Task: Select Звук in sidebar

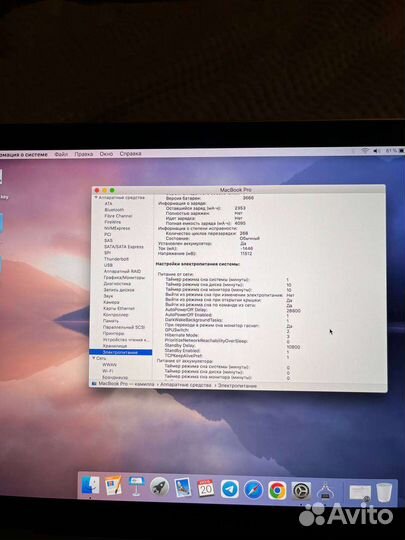Action: (108, 296)
